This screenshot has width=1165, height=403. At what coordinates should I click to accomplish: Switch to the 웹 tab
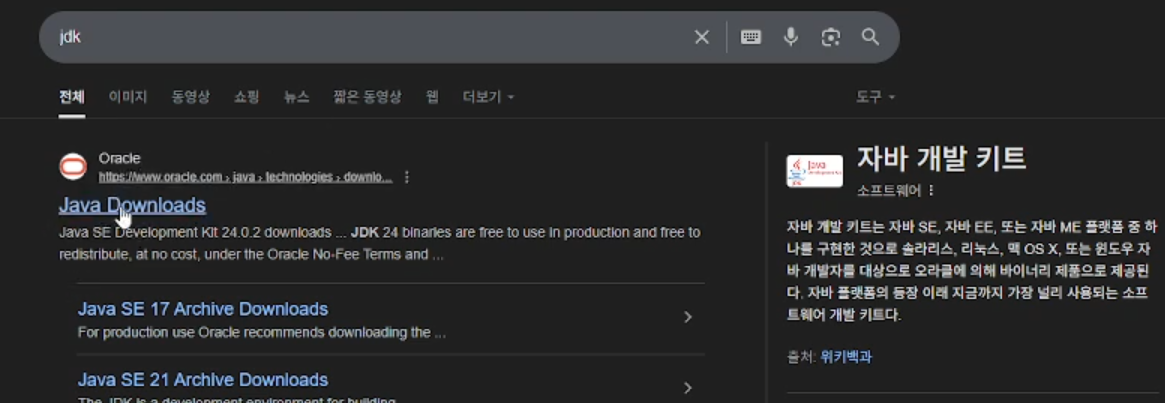coord(432,97)
